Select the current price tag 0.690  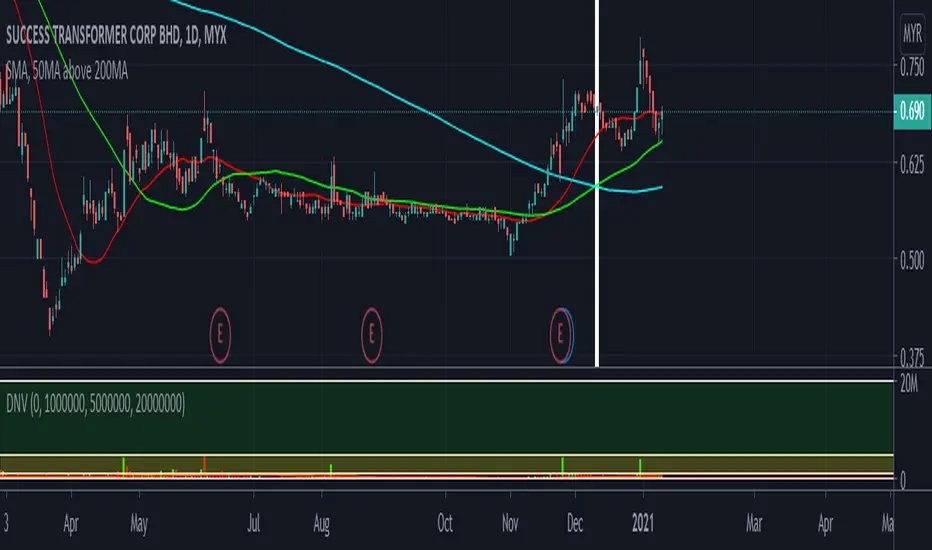coord(912,111)
